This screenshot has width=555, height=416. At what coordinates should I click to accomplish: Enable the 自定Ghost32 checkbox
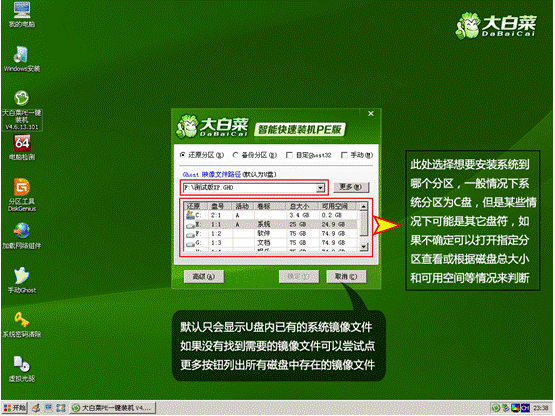[289, 155]
